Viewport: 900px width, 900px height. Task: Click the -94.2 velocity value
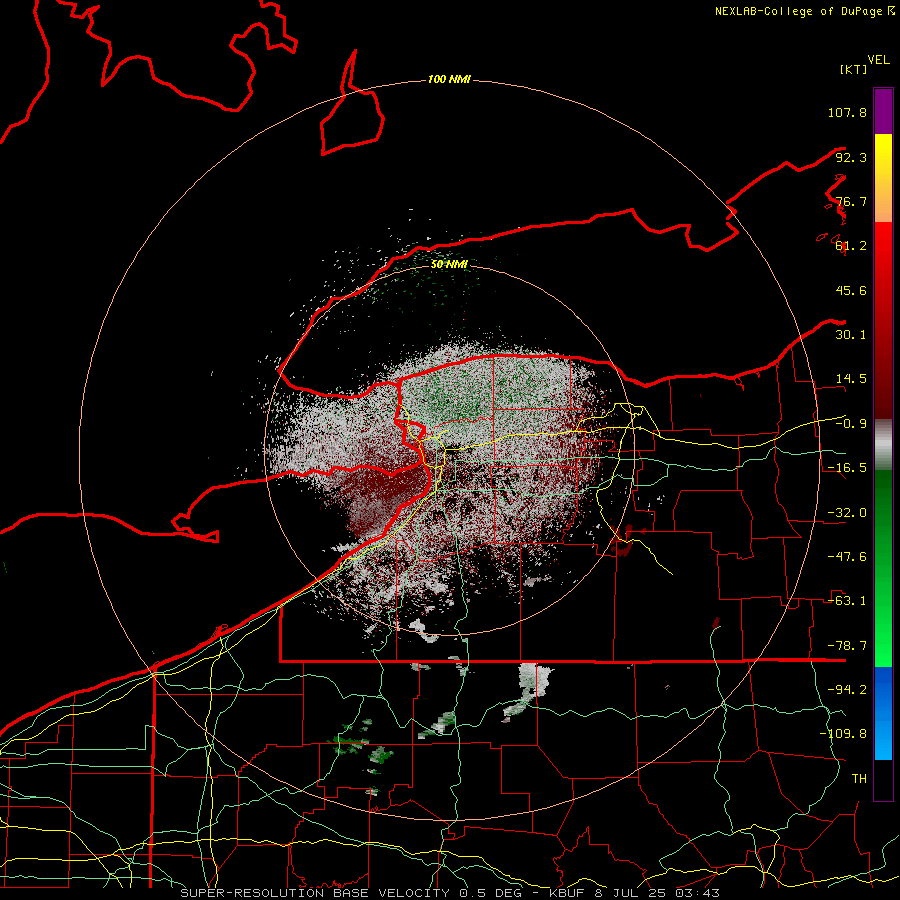click(x=847, y=690)
